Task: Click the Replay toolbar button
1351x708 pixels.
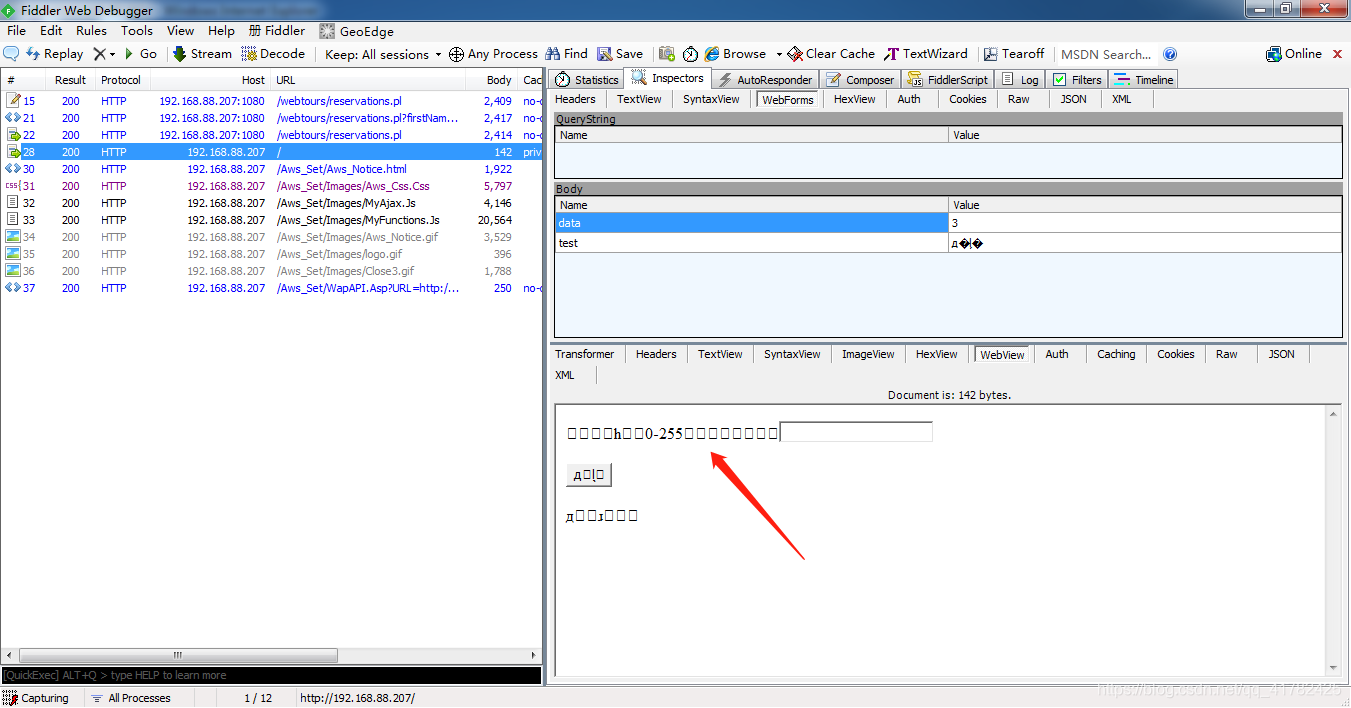Action: point(55,54)
